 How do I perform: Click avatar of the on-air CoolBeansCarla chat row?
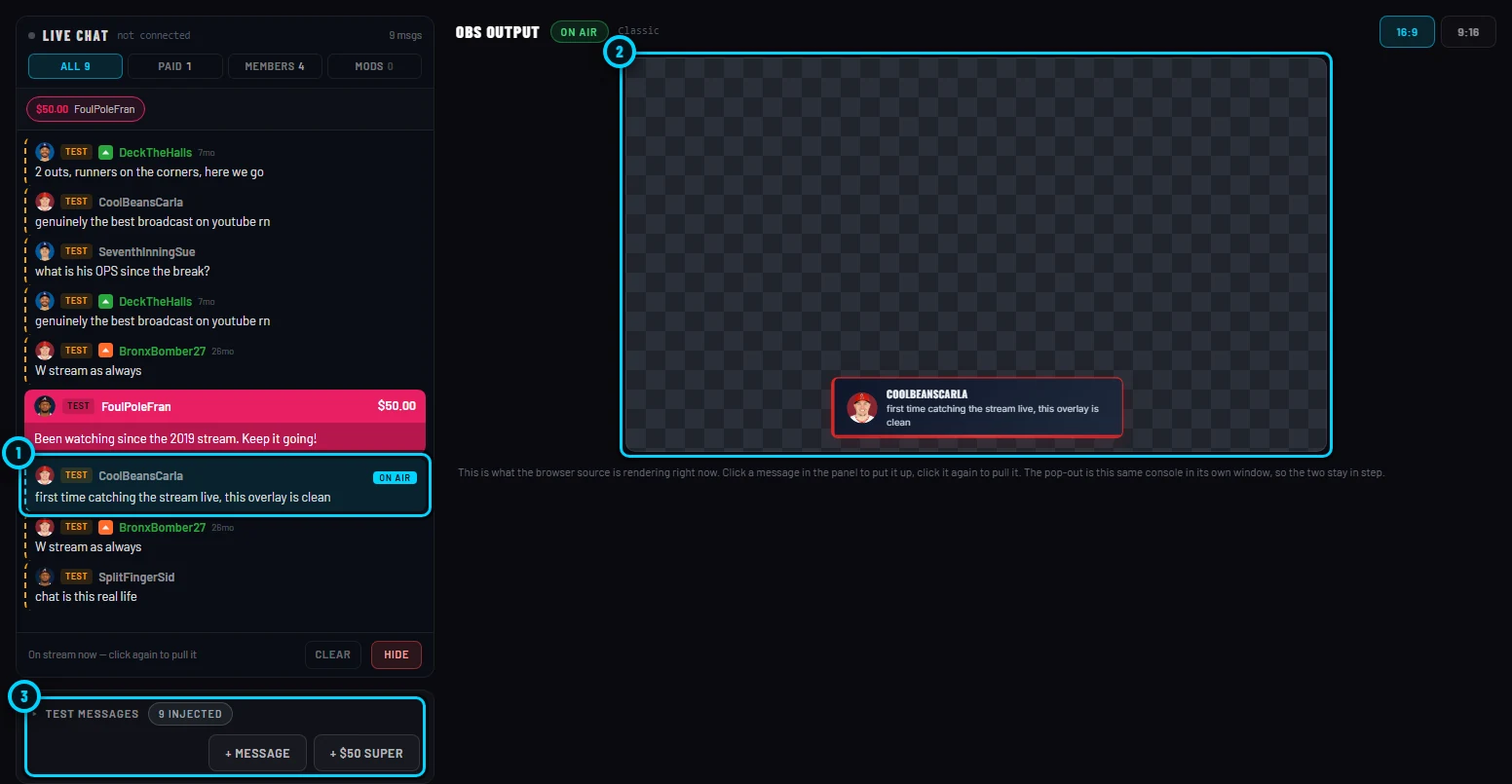pos(45,475)
